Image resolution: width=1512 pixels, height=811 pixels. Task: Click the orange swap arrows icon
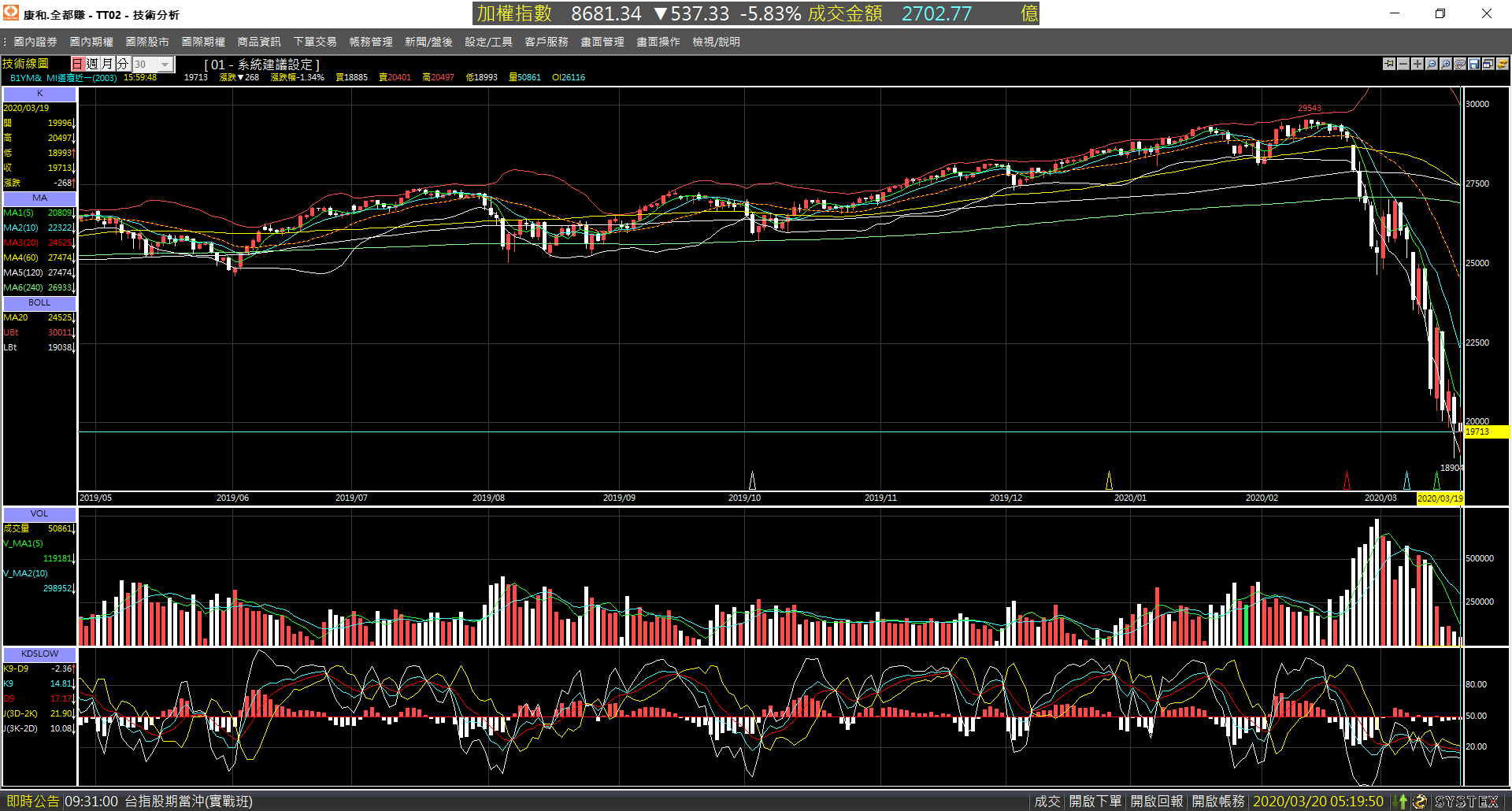point(1503,64)
